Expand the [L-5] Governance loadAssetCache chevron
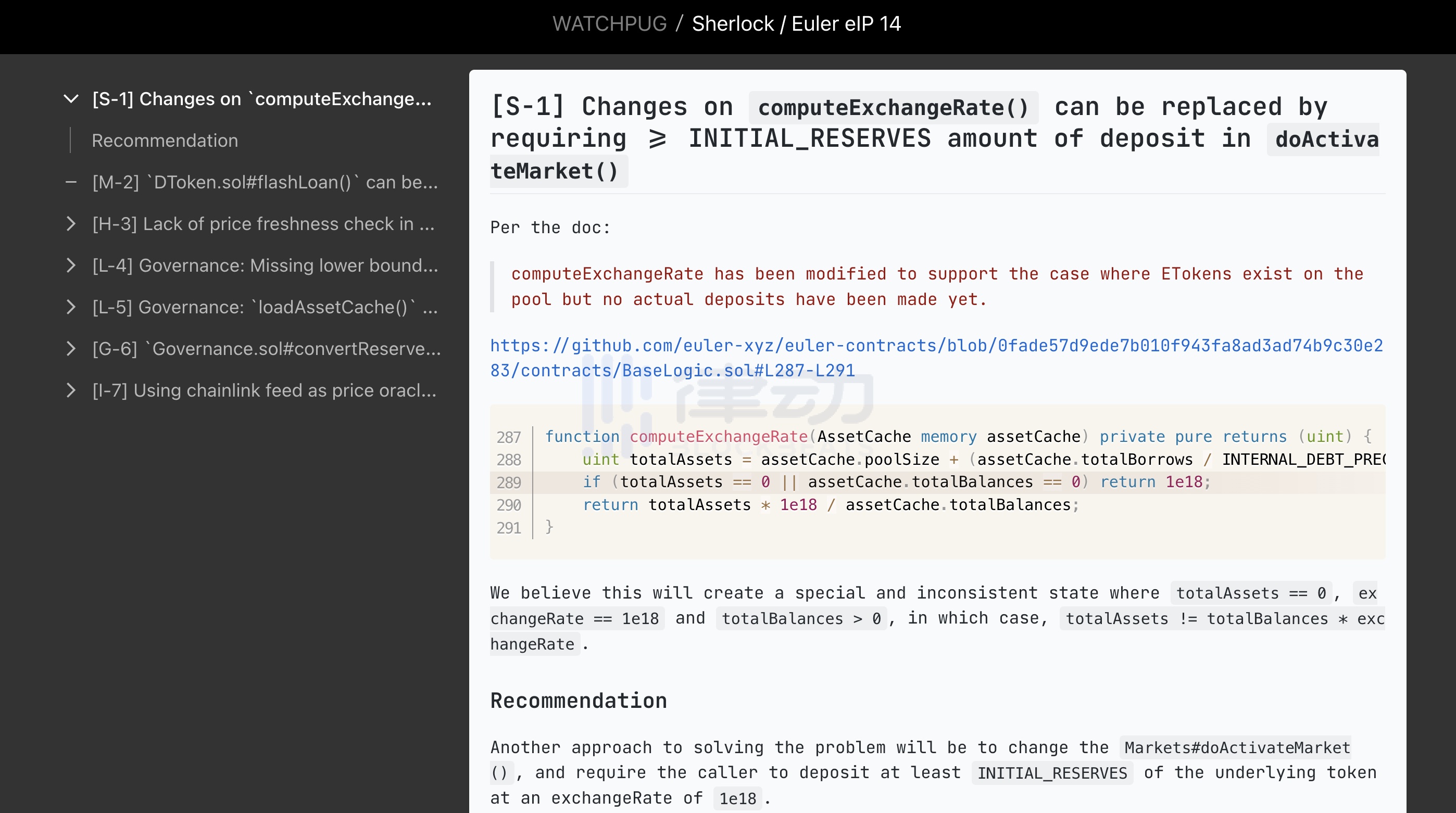Image resolution: width=1456 pixels, height=813 pixels. click(71, 307)
